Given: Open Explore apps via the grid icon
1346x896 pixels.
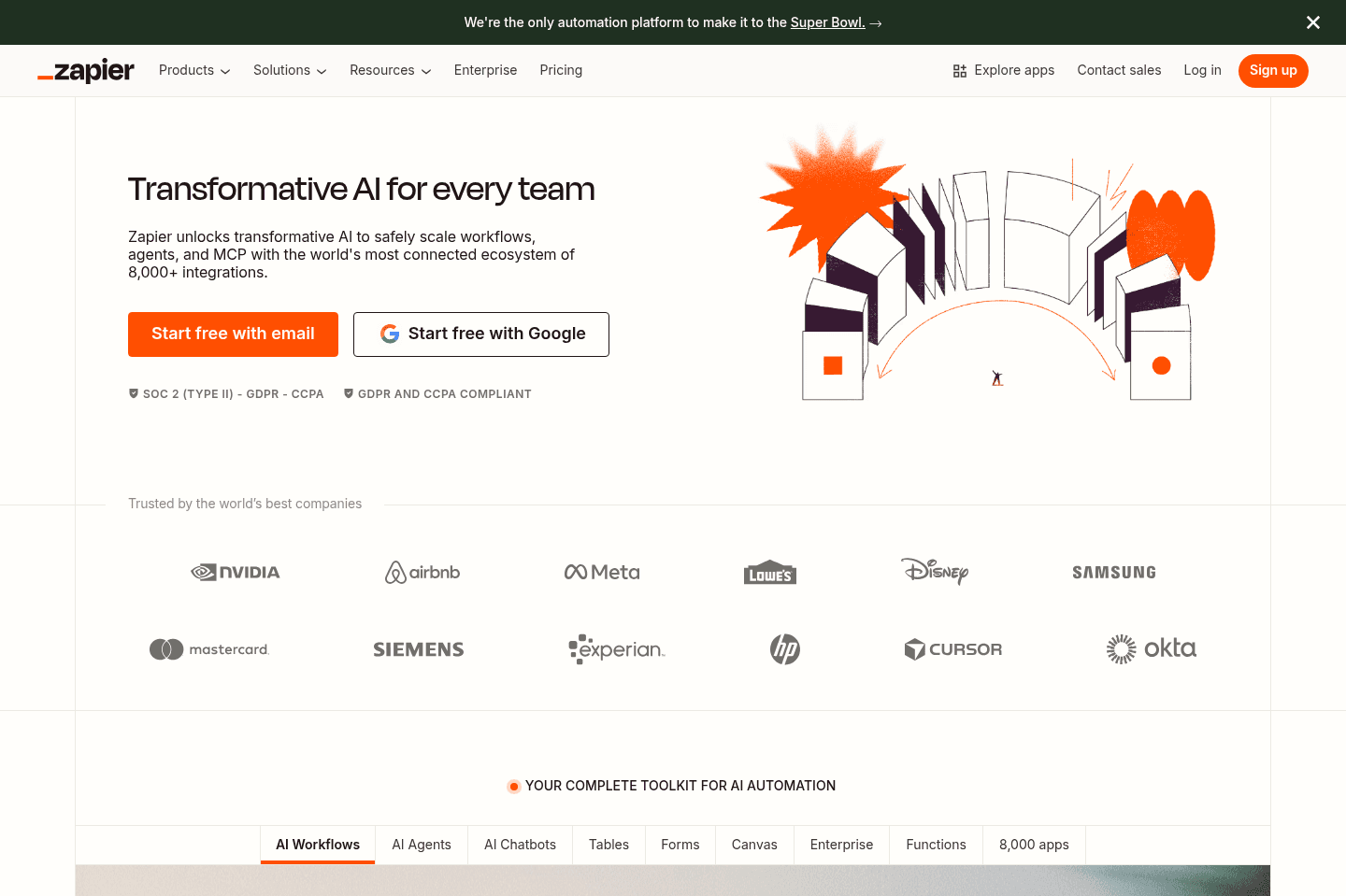Looking at the screenshot, I should point(959,70).
